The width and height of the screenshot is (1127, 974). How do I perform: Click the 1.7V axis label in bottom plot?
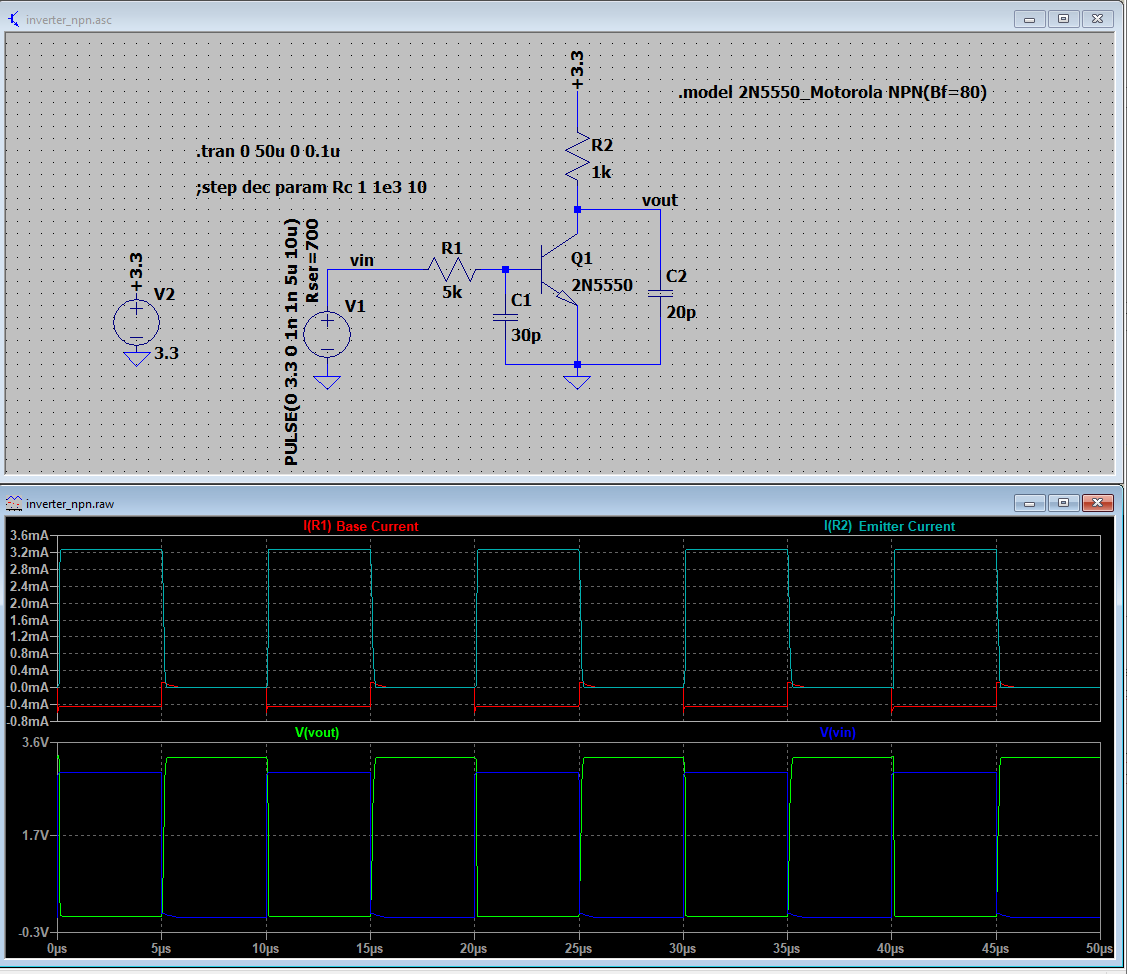35,835
